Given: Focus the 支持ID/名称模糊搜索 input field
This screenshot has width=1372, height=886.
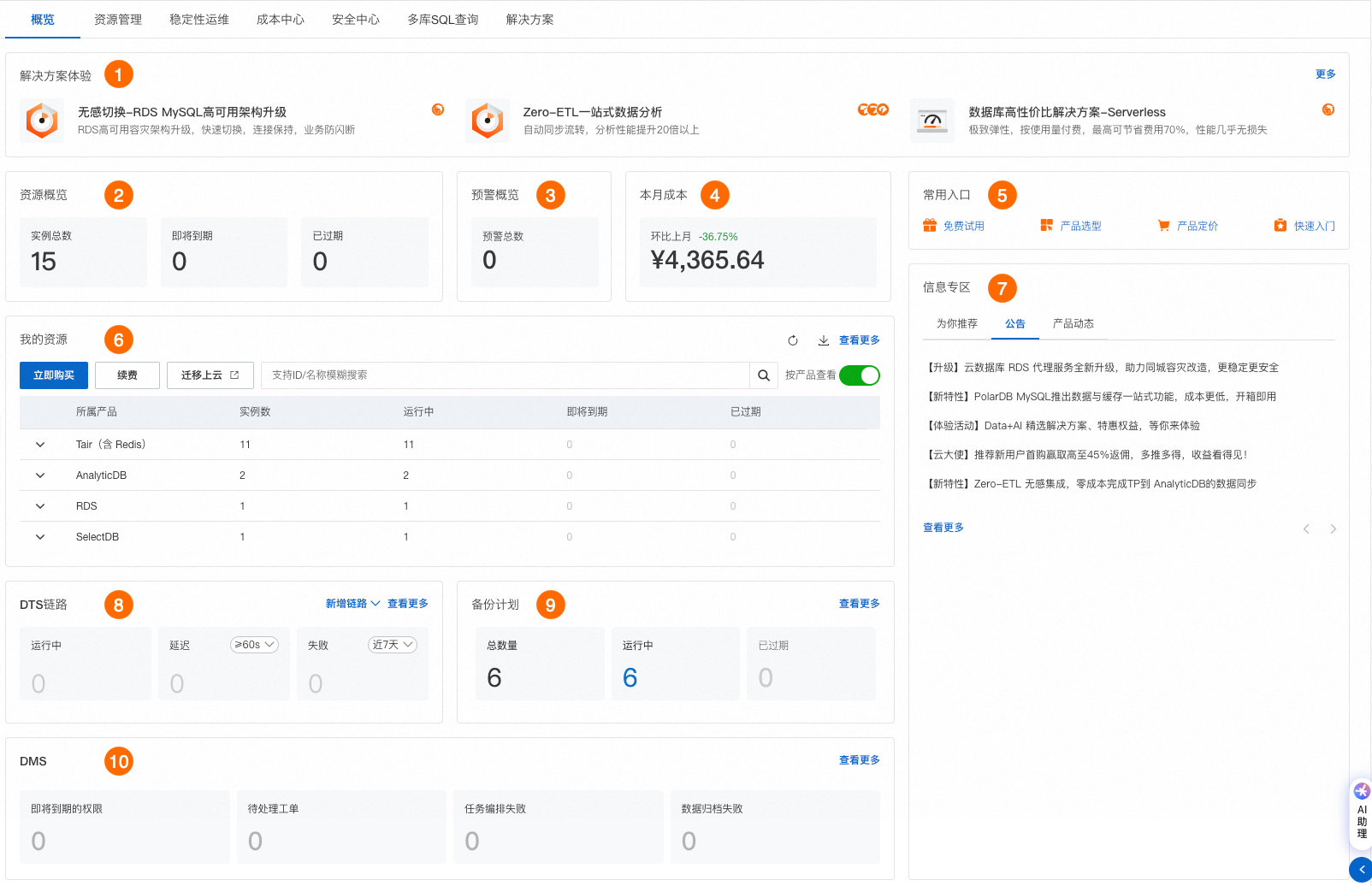Looking at the screenshot, I should 505,375.
